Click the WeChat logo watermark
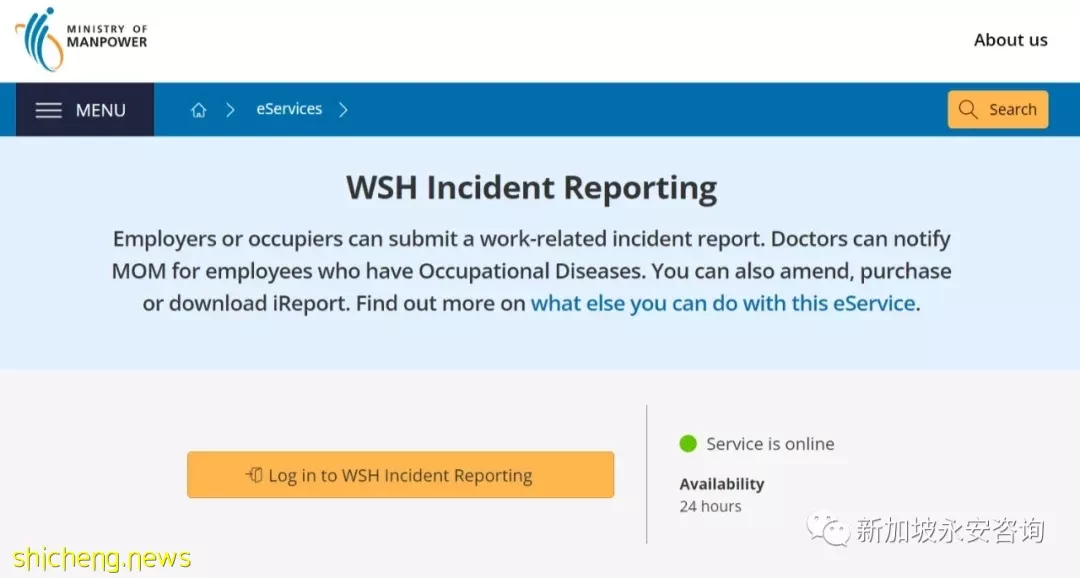 tap(828, 529)
